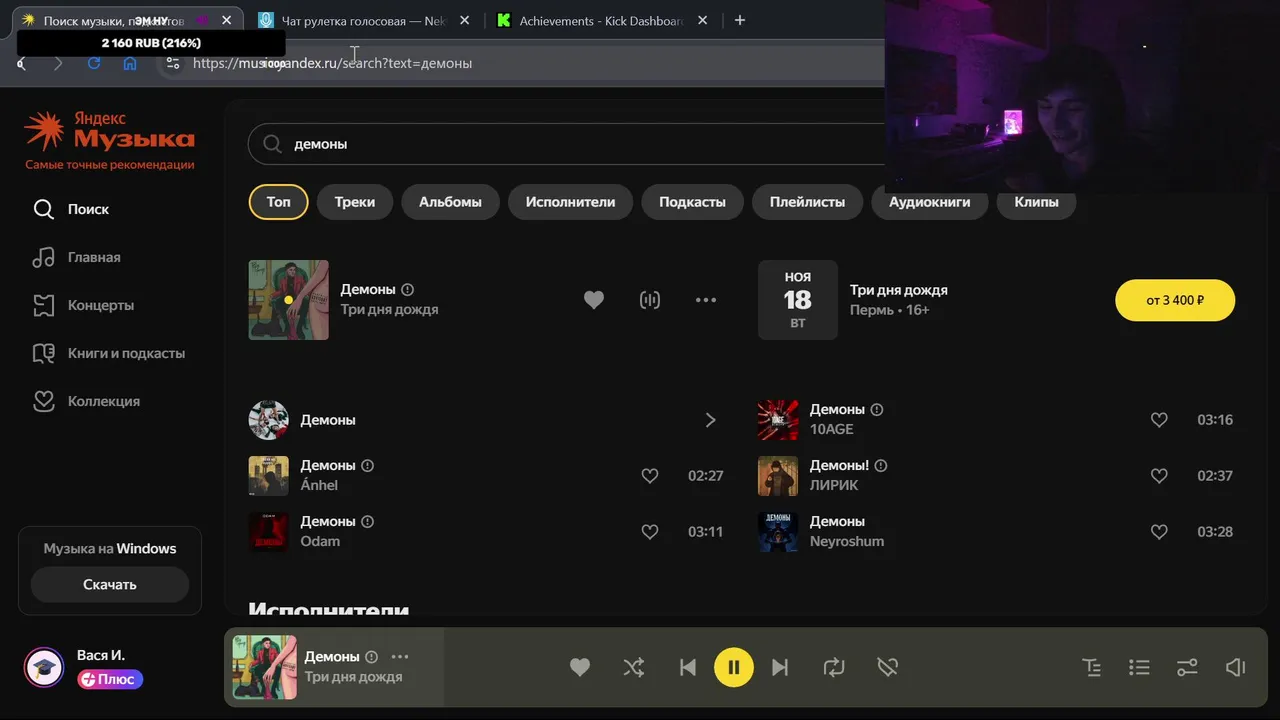This screenshot has width=1280, height=720.
Task: Open Книги и подкасты section
Action: pyautogui.click(x=108, y=353)
